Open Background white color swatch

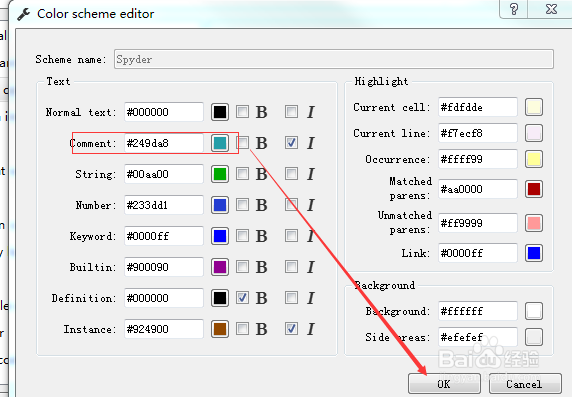[x=534, y=311]
